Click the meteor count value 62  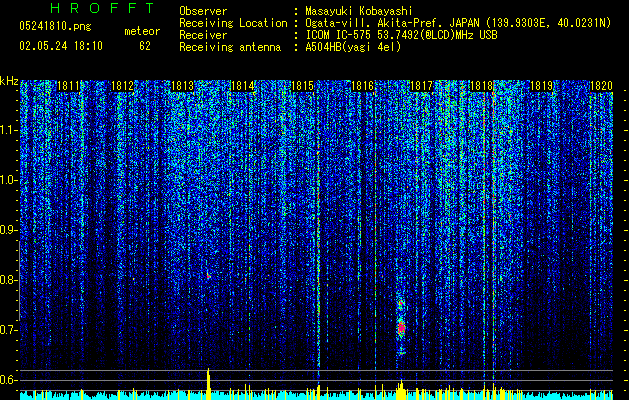point(145,46)
